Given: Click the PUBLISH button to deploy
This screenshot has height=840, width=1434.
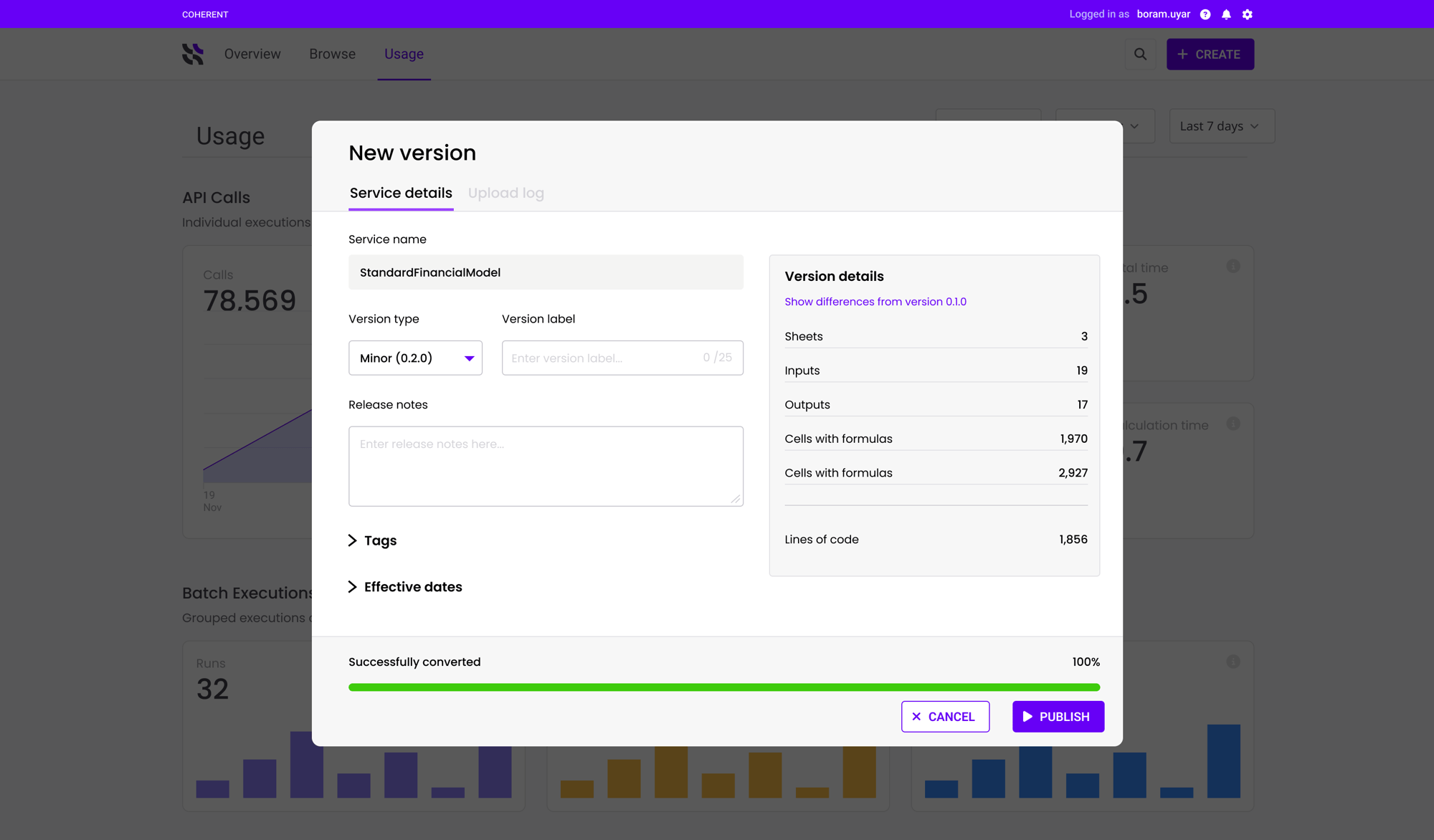Looking at the screenshot, I should click(1058, 716).
